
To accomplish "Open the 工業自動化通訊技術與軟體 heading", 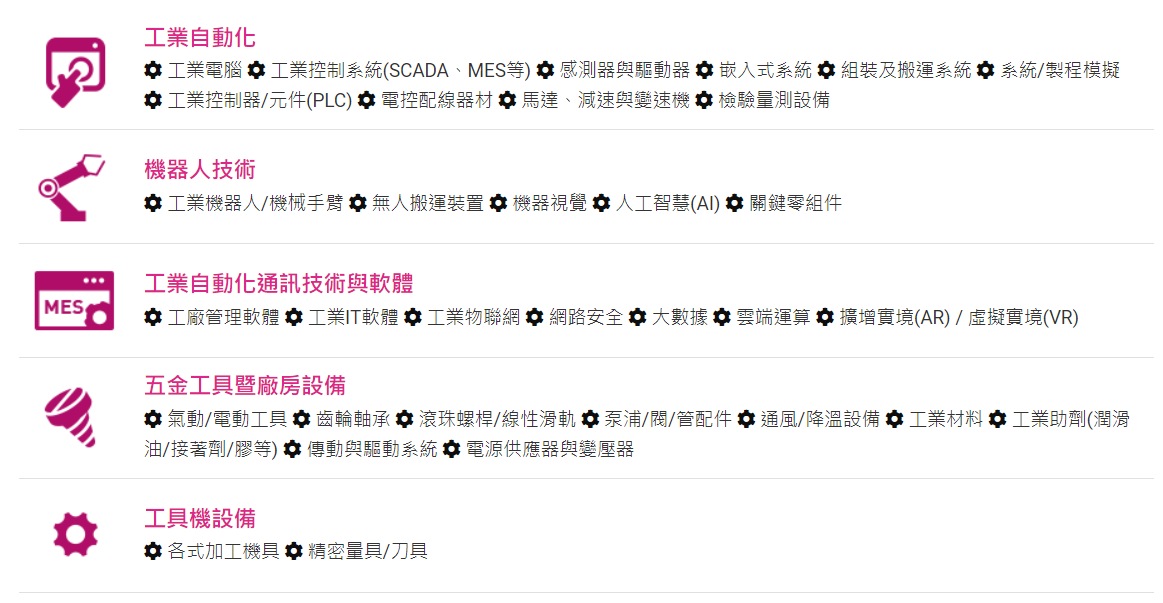I will [278, 283].
